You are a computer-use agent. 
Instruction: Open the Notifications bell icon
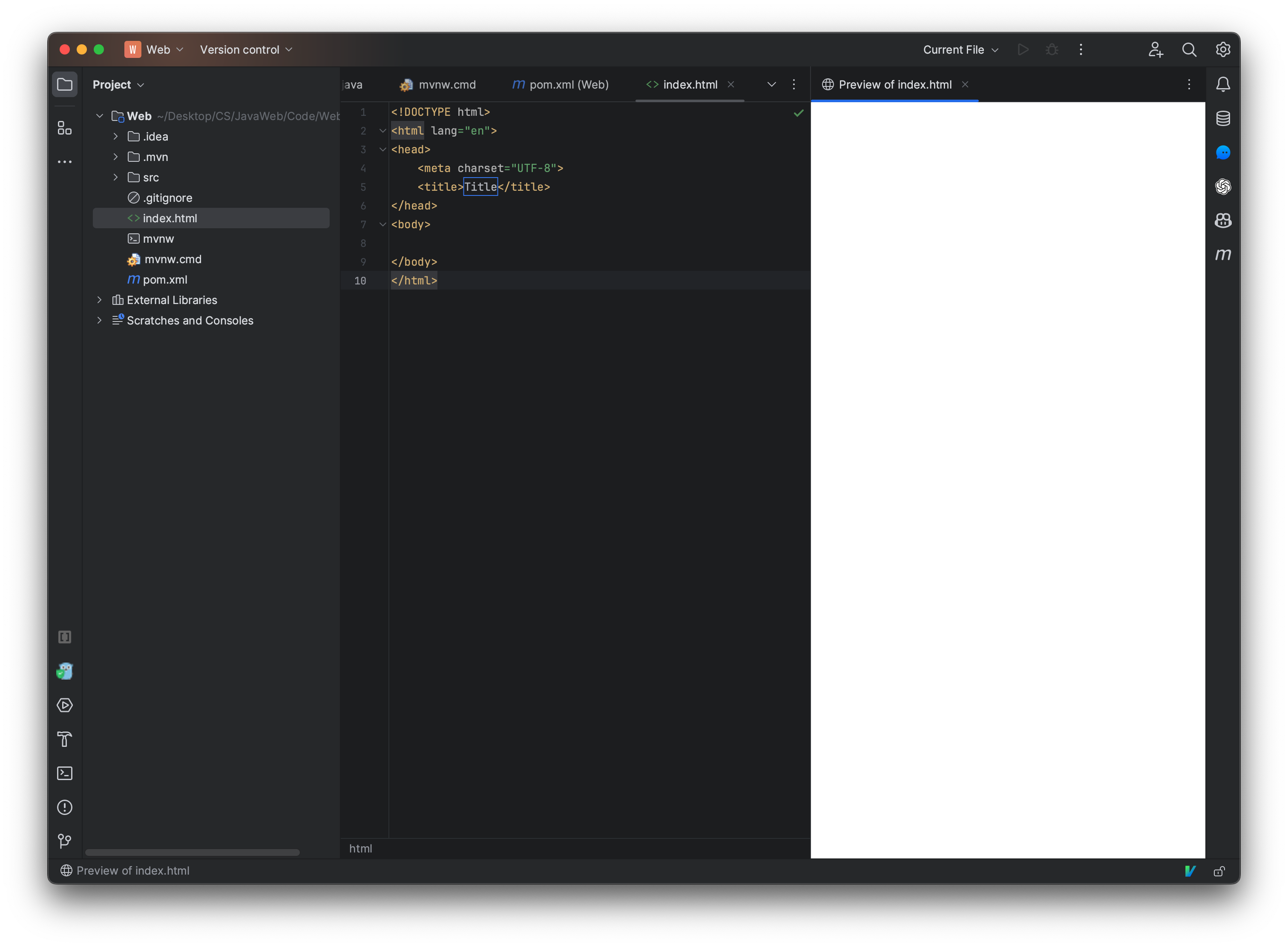pos(1223,85)
